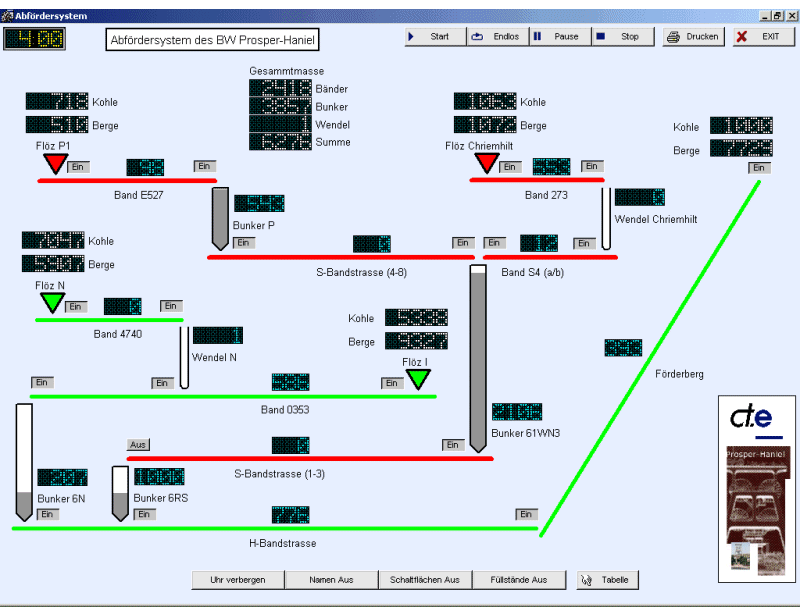Click the red Flöz Chriemhilt triangle
The image size is (800, 615).
[x=486, y=163]
